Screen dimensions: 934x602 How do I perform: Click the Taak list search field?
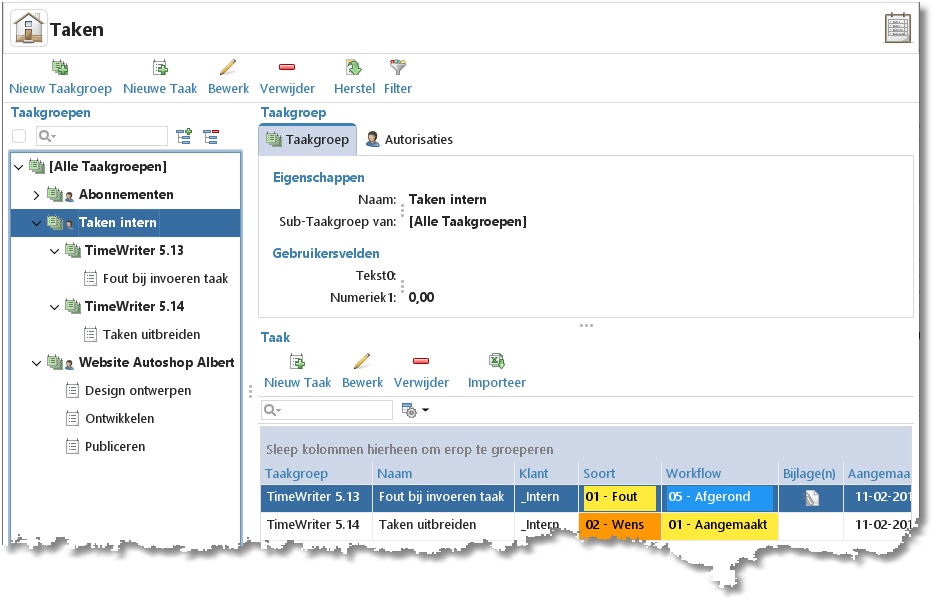(x=326, y=410)
